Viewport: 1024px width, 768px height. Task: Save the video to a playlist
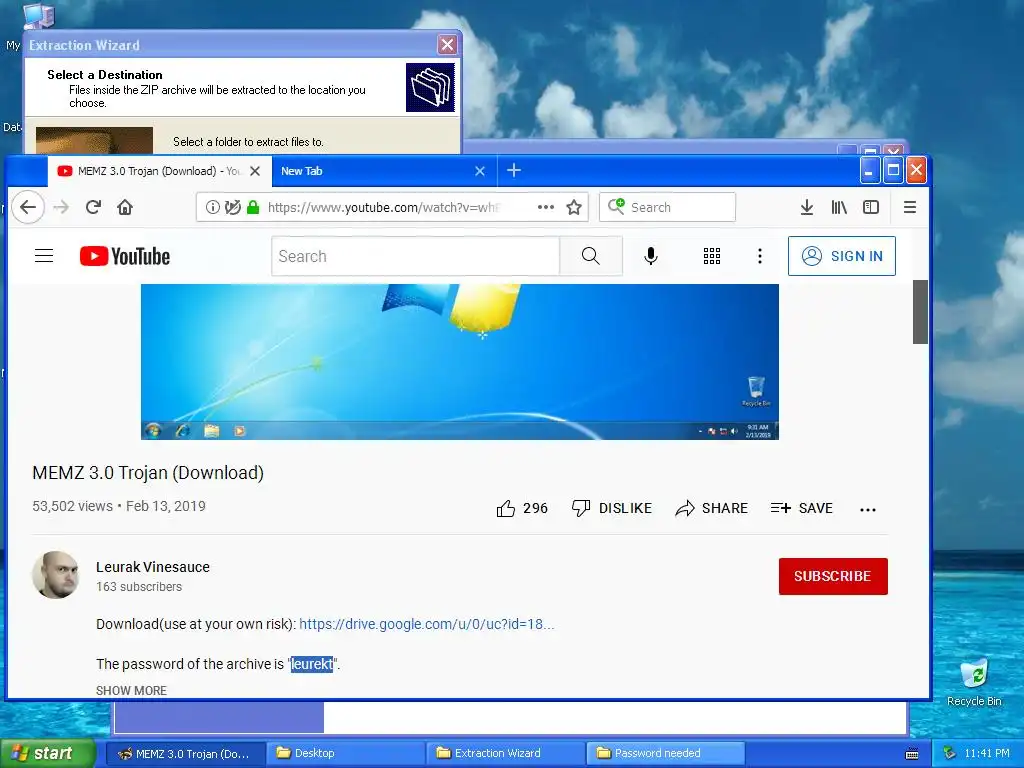tap(801, 508)
